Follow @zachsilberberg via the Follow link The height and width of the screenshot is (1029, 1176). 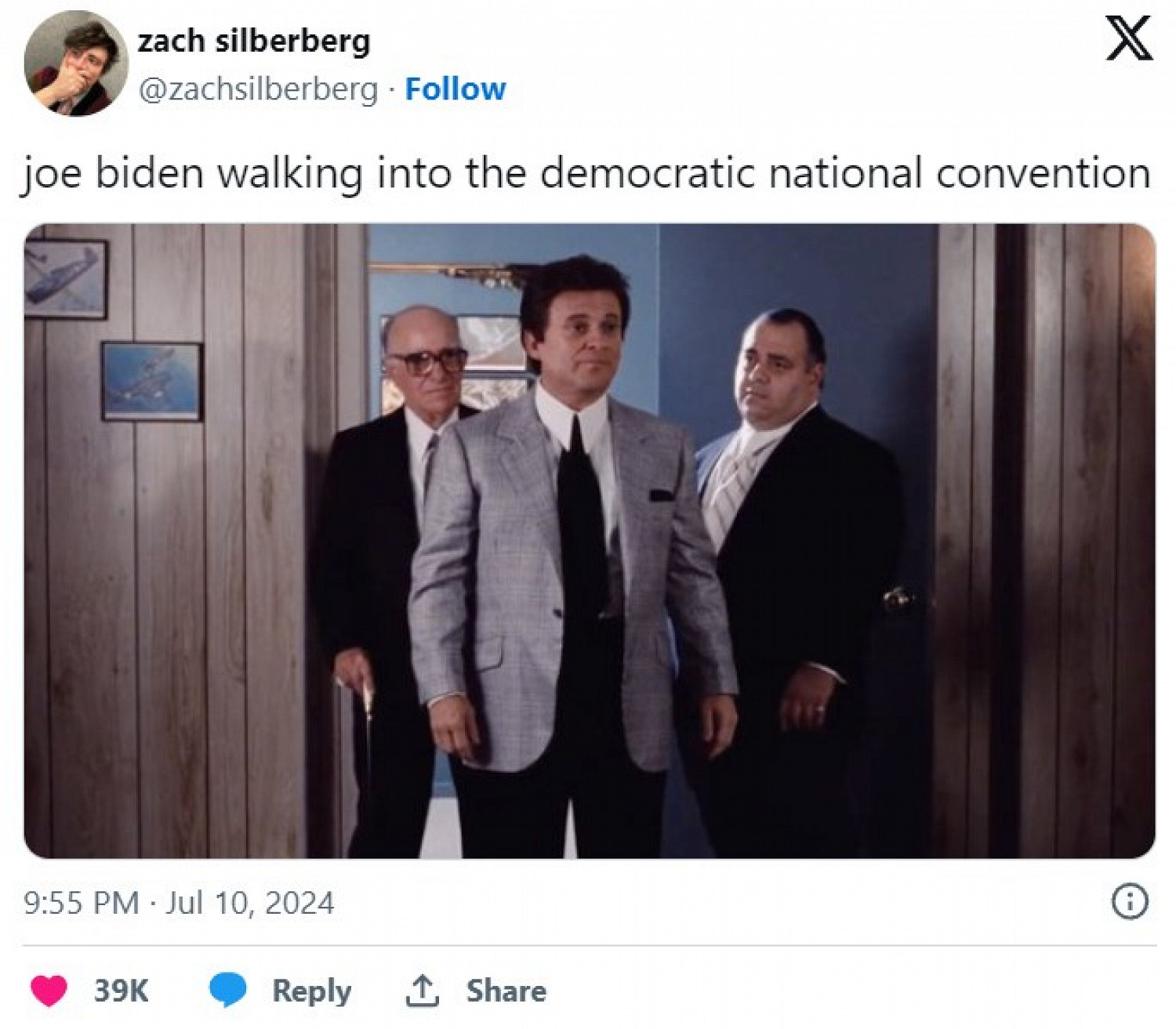[455, 89]
